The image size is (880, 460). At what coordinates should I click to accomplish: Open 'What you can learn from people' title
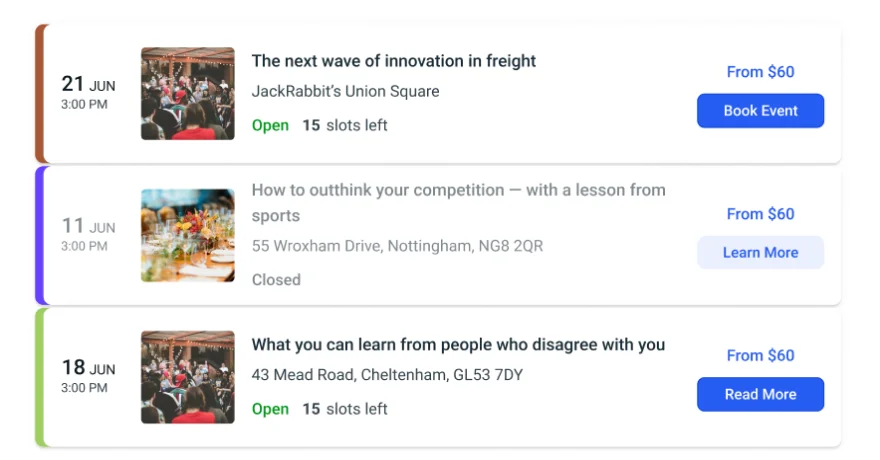coord(458,344)
